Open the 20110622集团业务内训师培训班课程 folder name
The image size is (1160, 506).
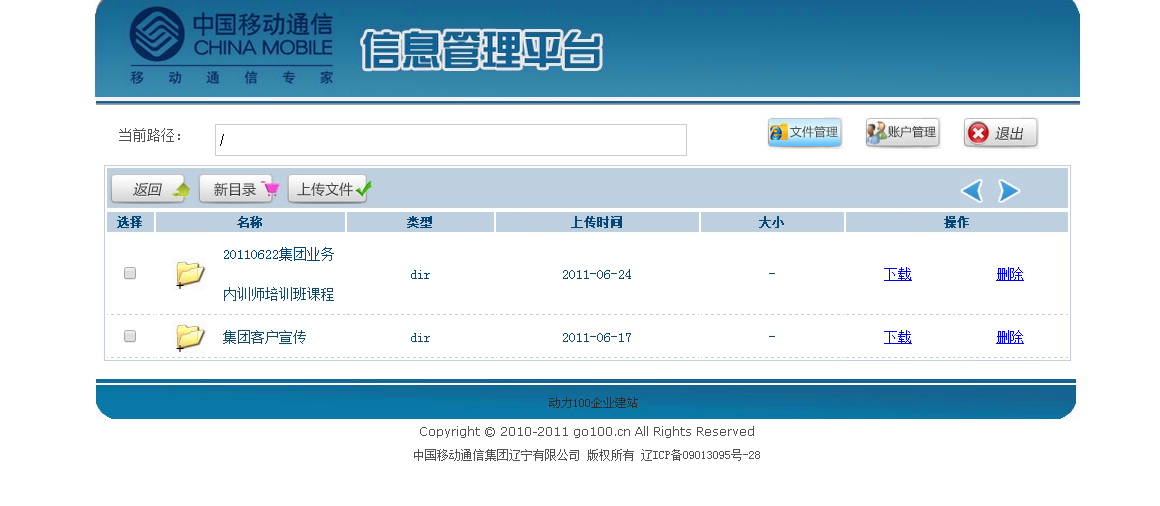point(279,274)
